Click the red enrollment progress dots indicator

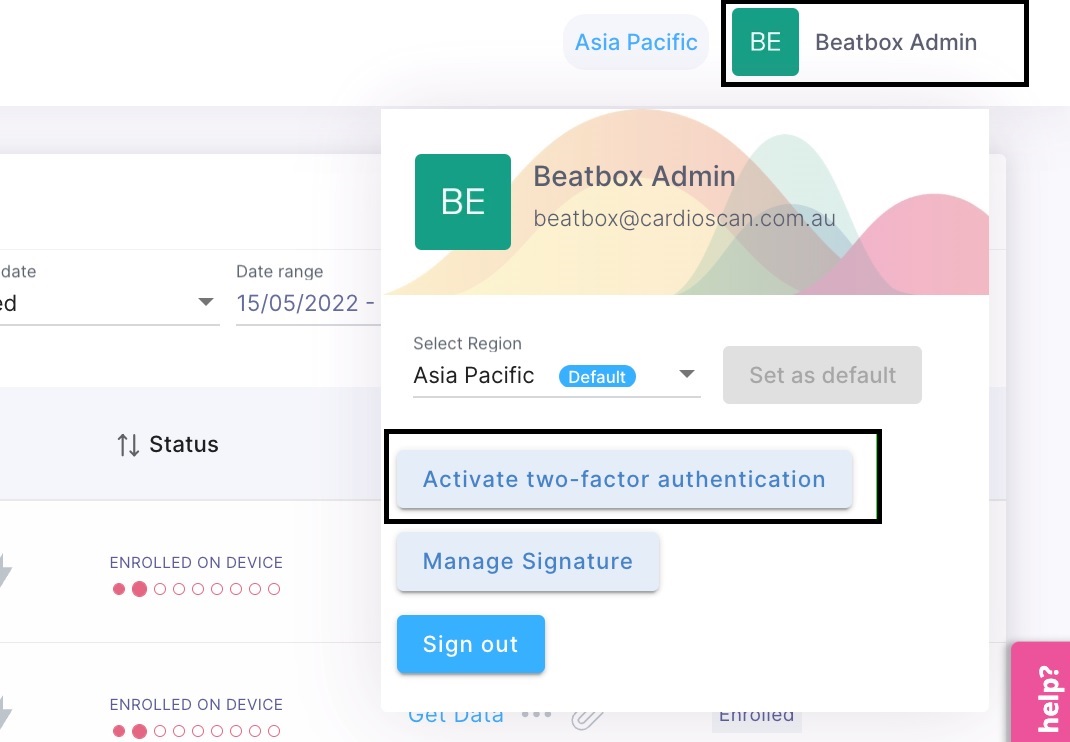pos(196,589)
